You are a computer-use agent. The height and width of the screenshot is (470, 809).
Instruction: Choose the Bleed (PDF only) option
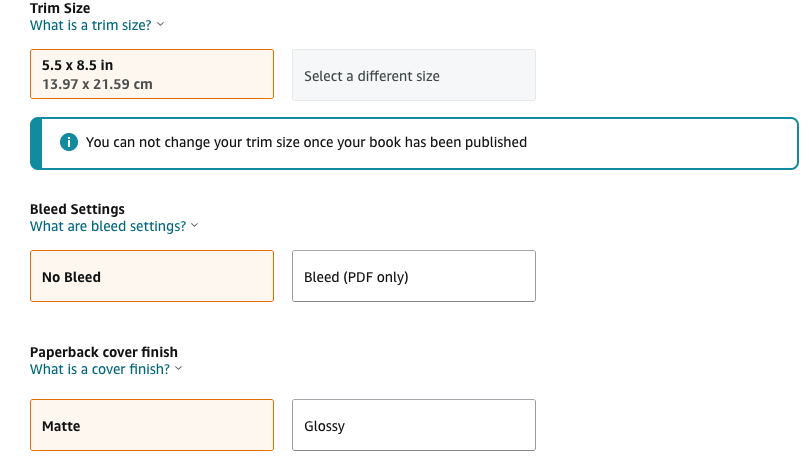pyautogui.click(x=414, y=276)
